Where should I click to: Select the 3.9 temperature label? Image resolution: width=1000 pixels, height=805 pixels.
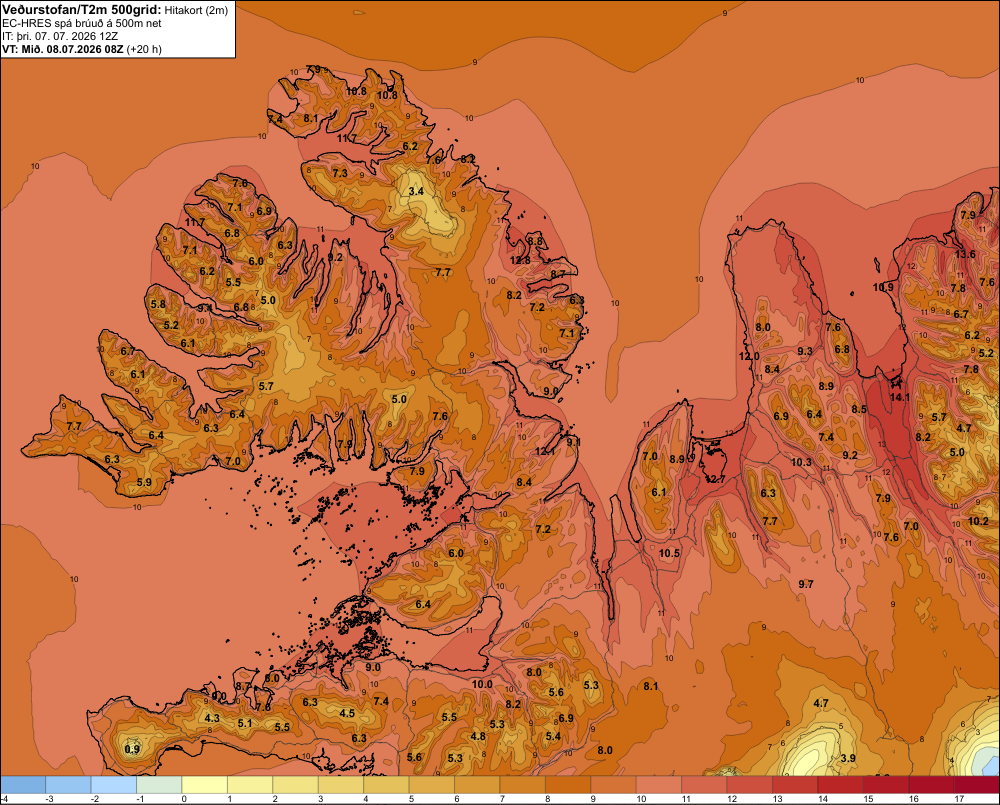coord(848,758)
